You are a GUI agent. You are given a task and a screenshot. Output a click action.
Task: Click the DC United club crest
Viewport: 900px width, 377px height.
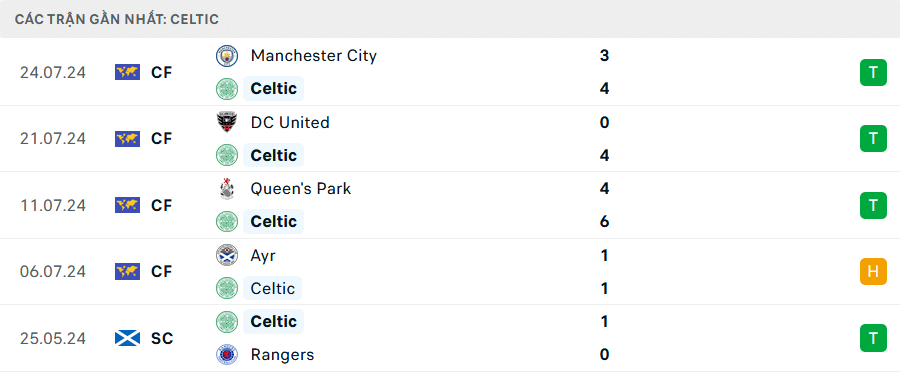click(x=227, y=122)
